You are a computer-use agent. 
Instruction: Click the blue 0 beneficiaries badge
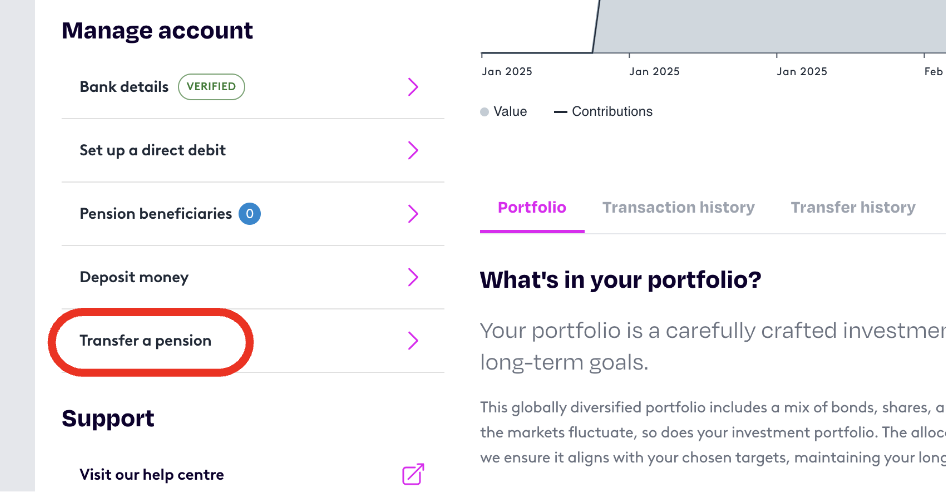[250, 214]
